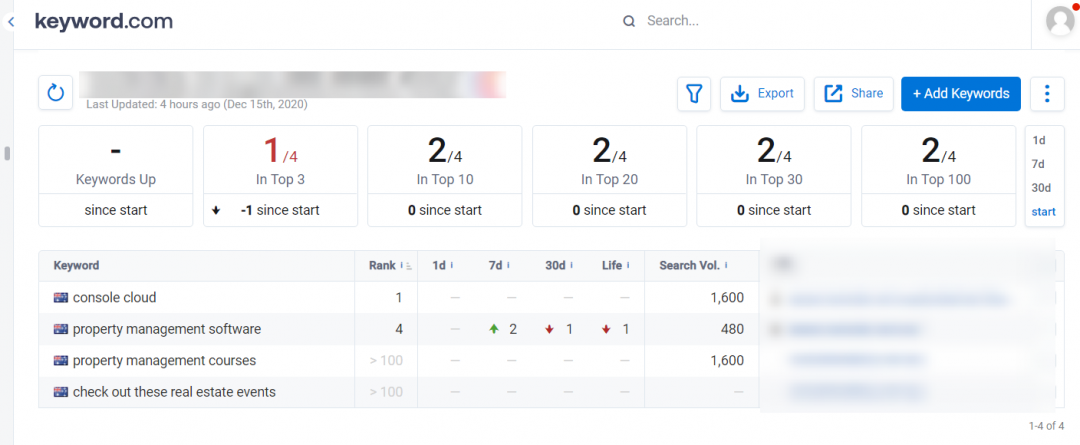Viewport: 1080px width, 445px height.
Task: Click the Export button
Action: click(762, 93)
